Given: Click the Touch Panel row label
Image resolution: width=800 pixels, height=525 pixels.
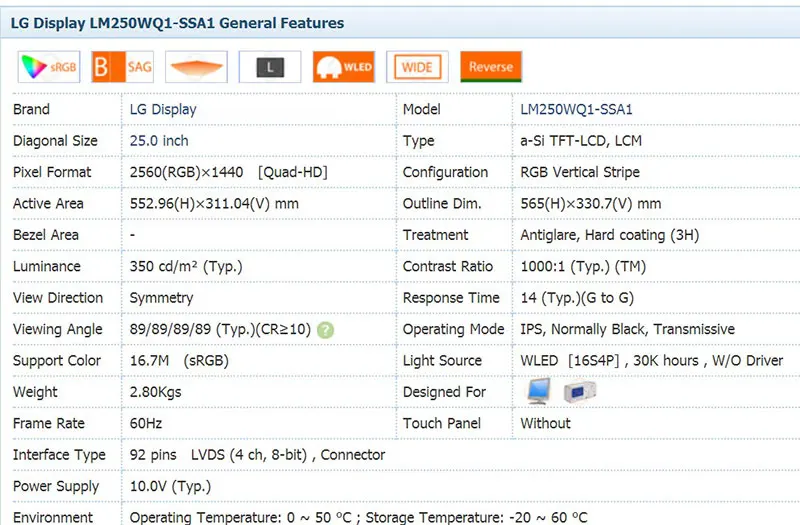Looking at the screenshot, I should point(442,423).
